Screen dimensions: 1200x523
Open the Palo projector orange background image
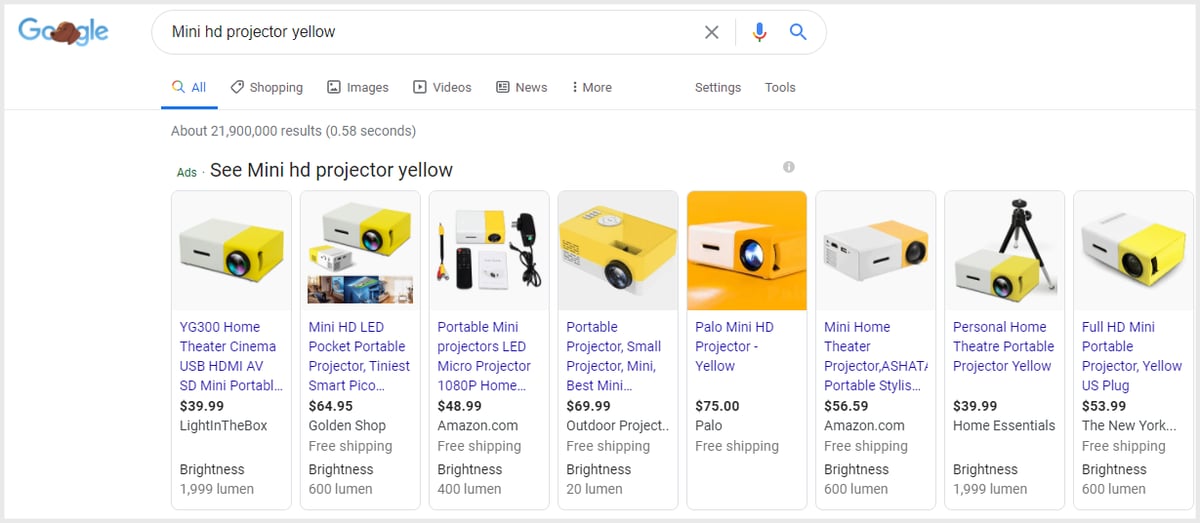pyautogui.click(x=747, y=251)
